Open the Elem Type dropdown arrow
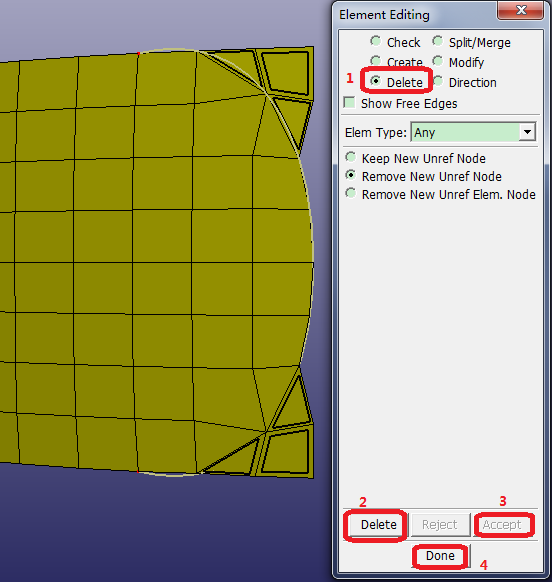 pos(527,132)
